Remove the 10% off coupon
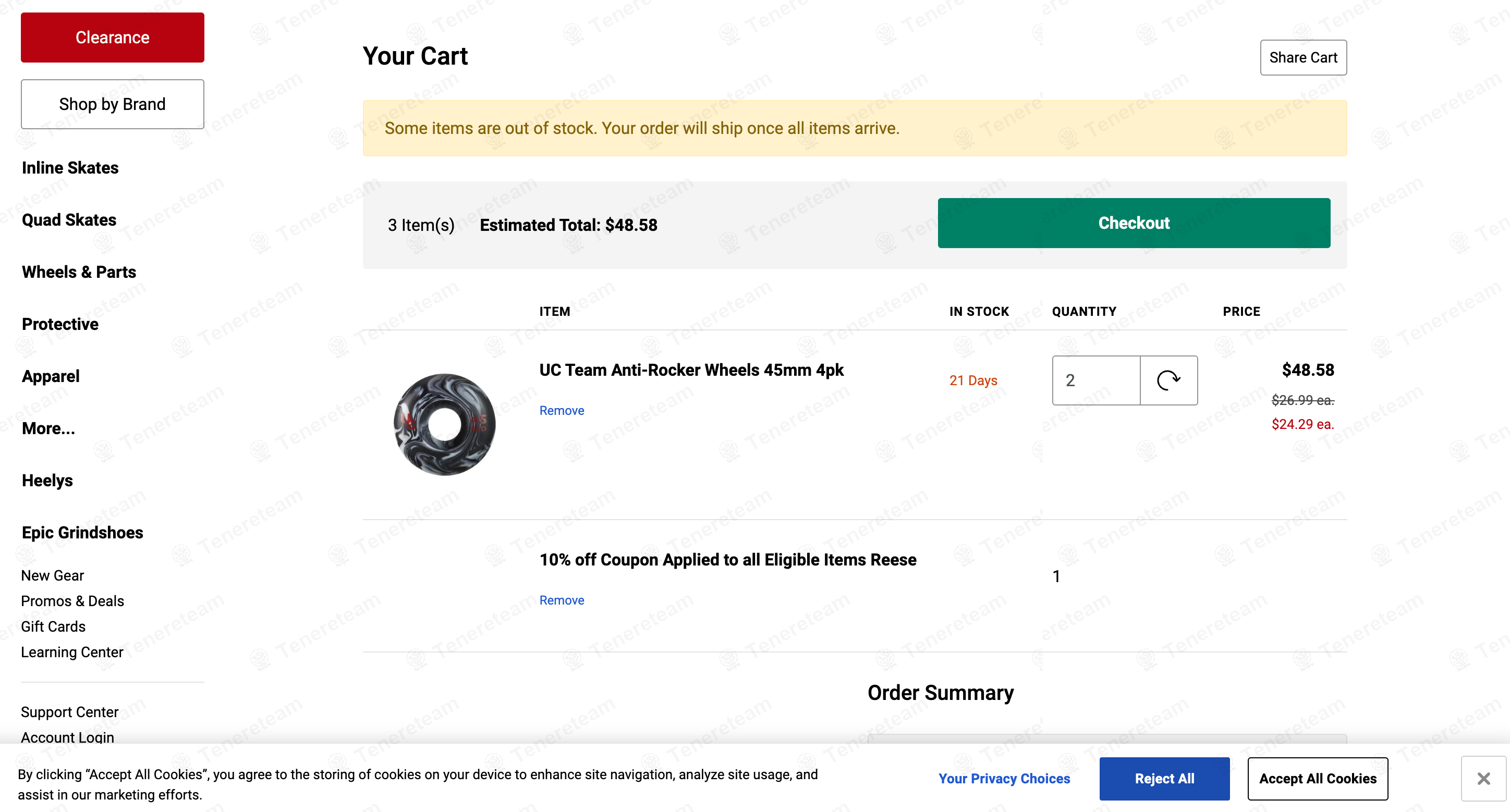Screen dimensions: 1510x812 click(562, 600)
